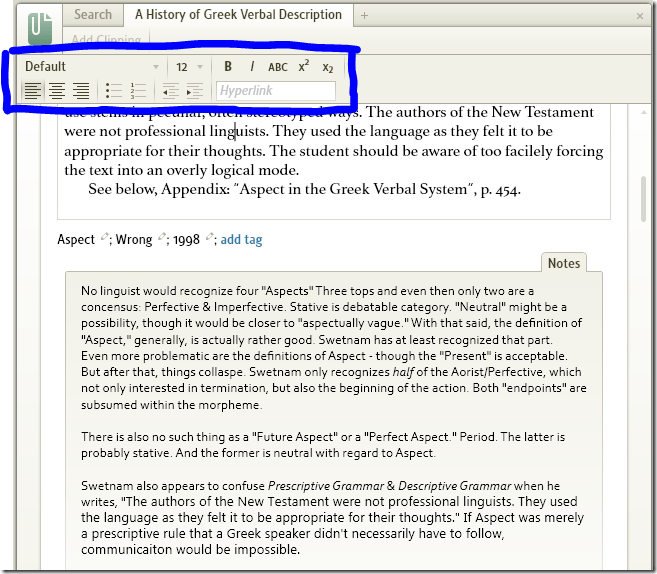657x574 pixels.
Task: Click the Hyperlink input field
Action: click(276, 91)
